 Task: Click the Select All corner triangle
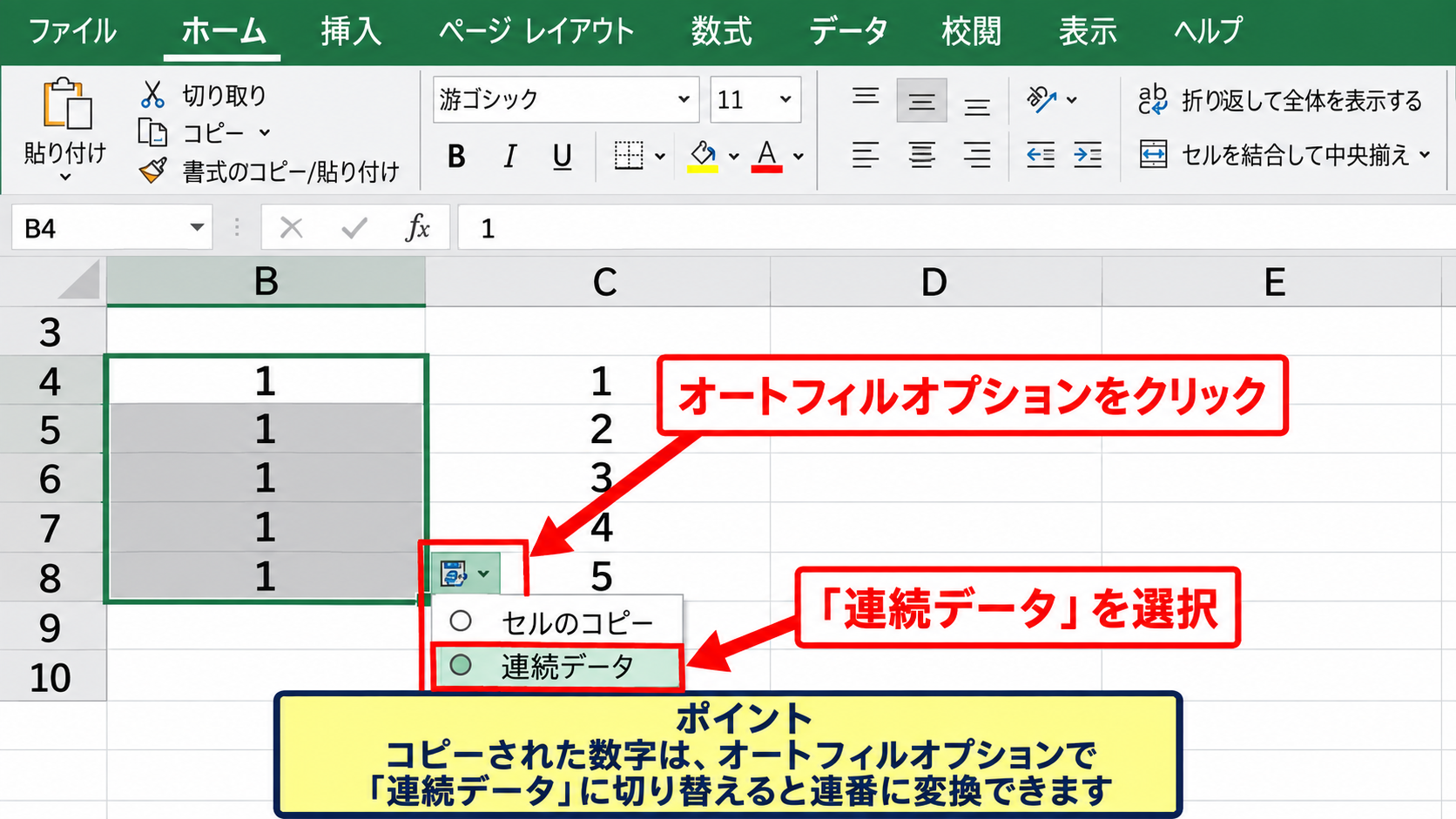tap(78, 281)
